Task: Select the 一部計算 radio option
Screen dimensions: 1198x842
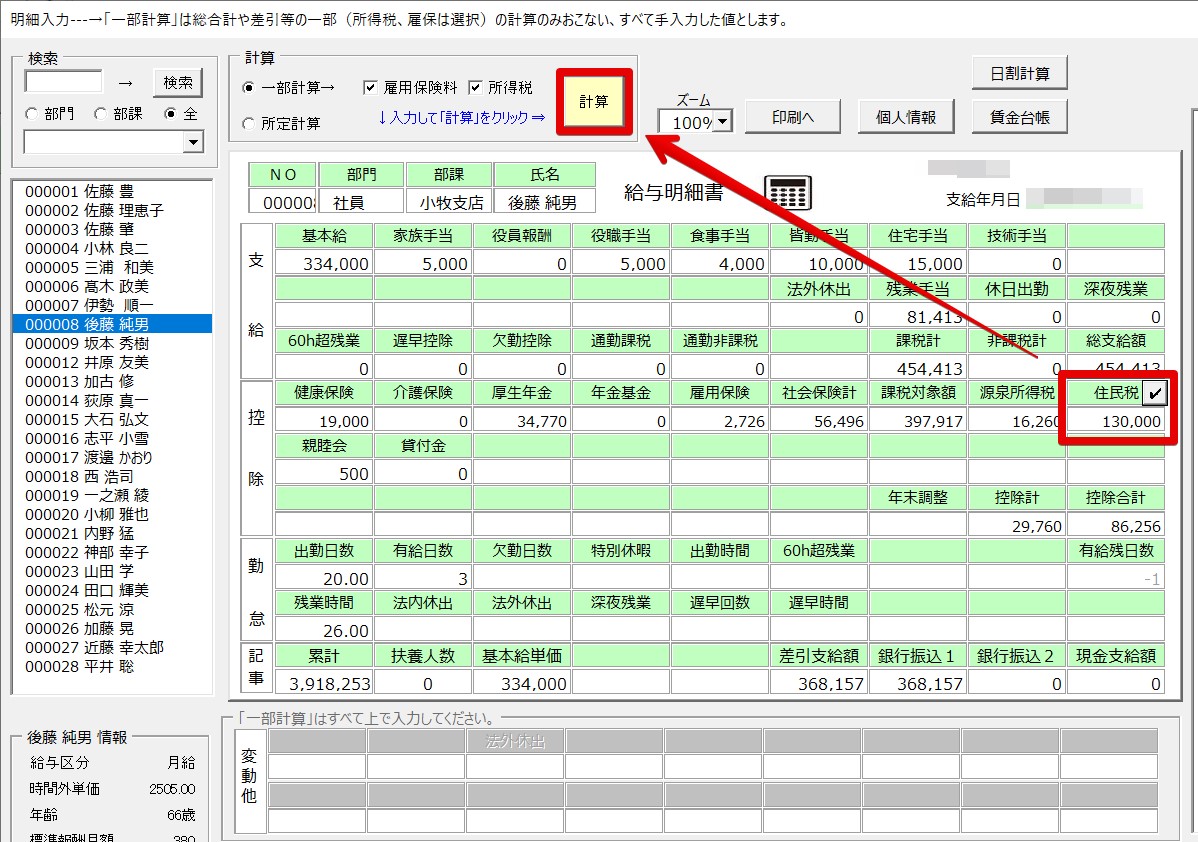Action: (248, 88)
